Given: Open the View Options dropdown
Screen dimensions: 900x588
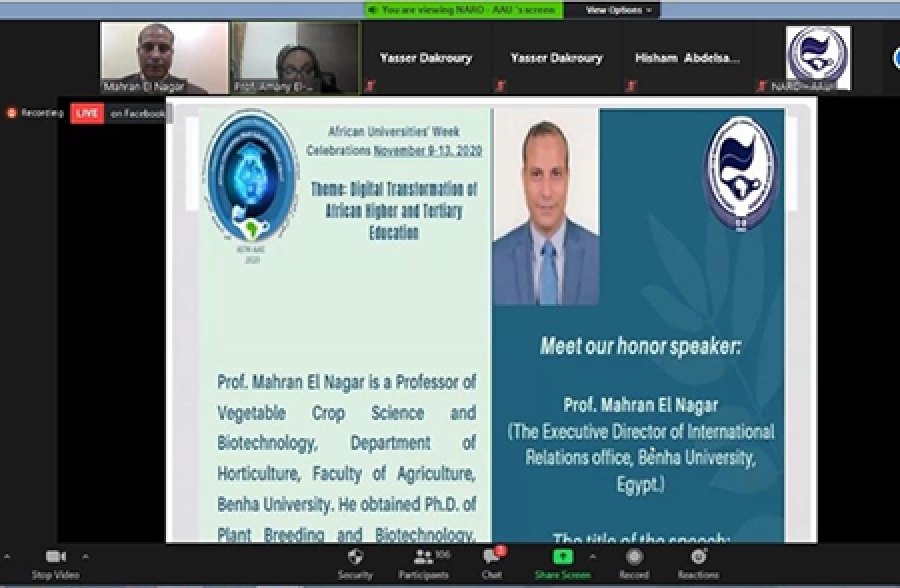Looking at the screenshot, I should point(619,10).
